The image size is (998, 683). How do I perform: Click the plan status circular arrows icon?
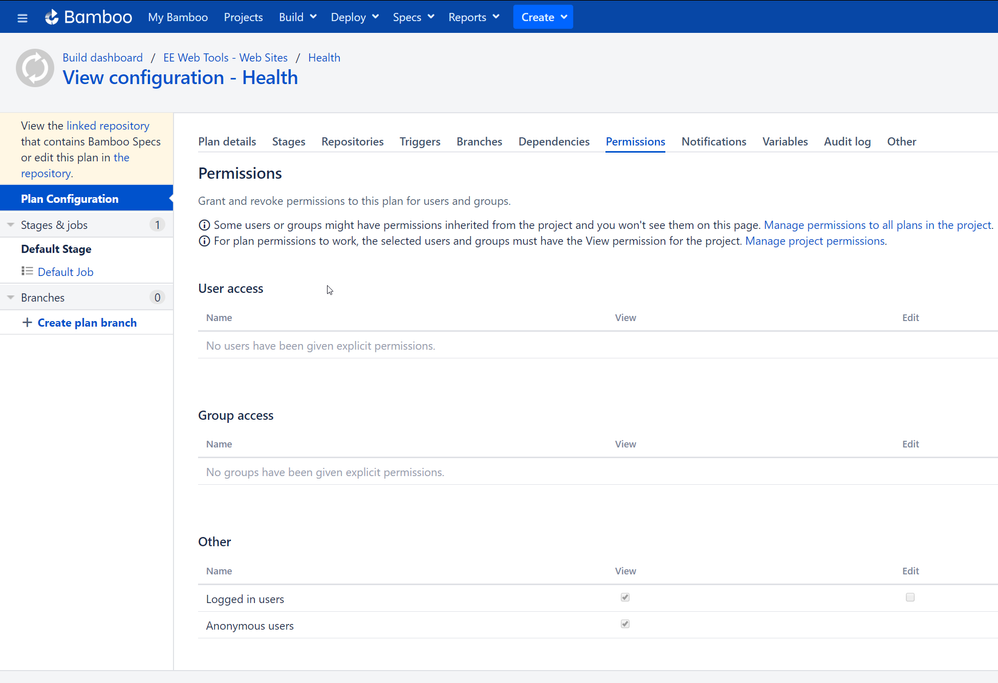point(35,68)
